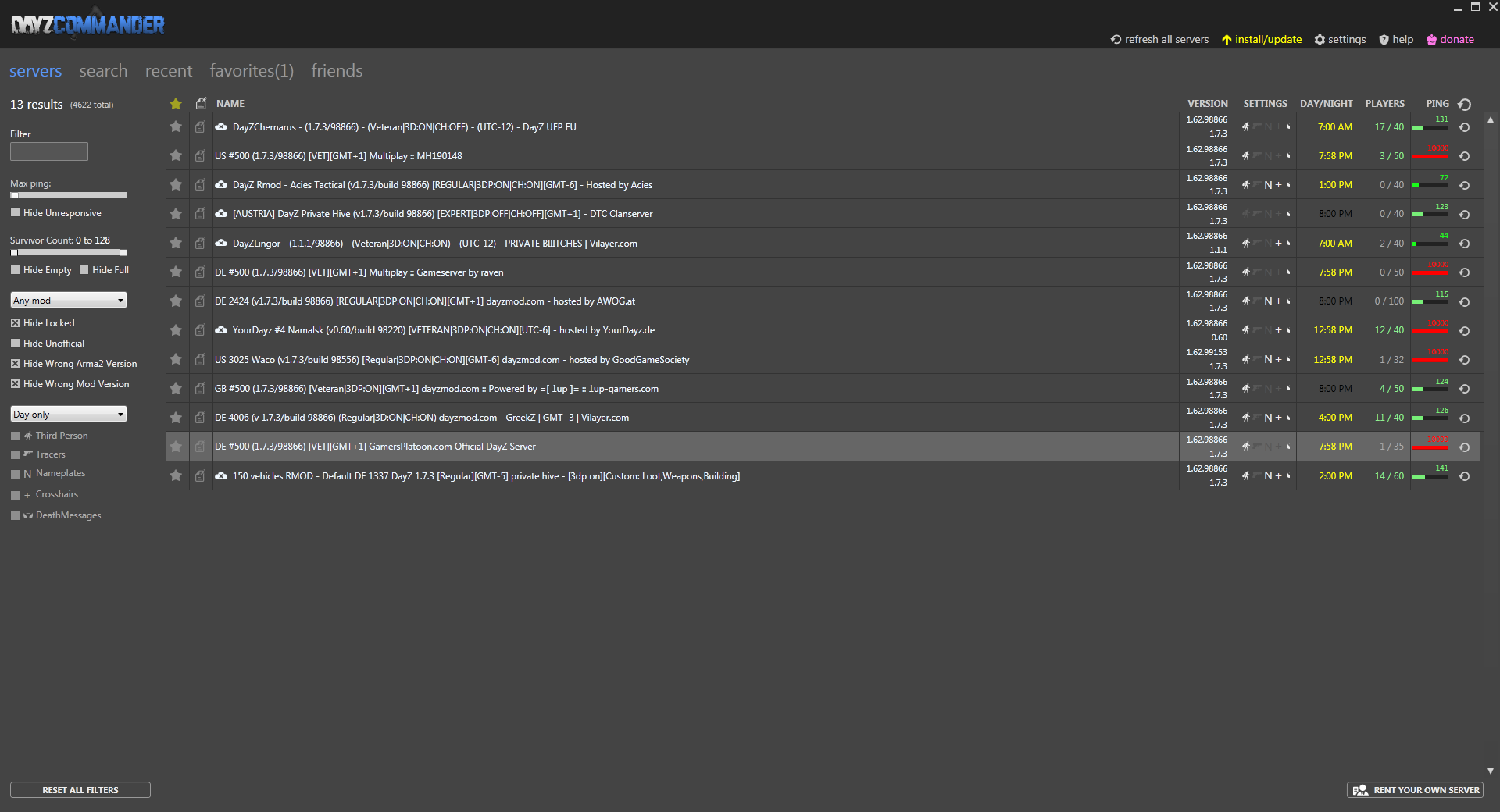The height and width of the screenshot is (812, 1500).
Task: Enable the DeathMessages filter checkbox
Action: coord(15,515)
